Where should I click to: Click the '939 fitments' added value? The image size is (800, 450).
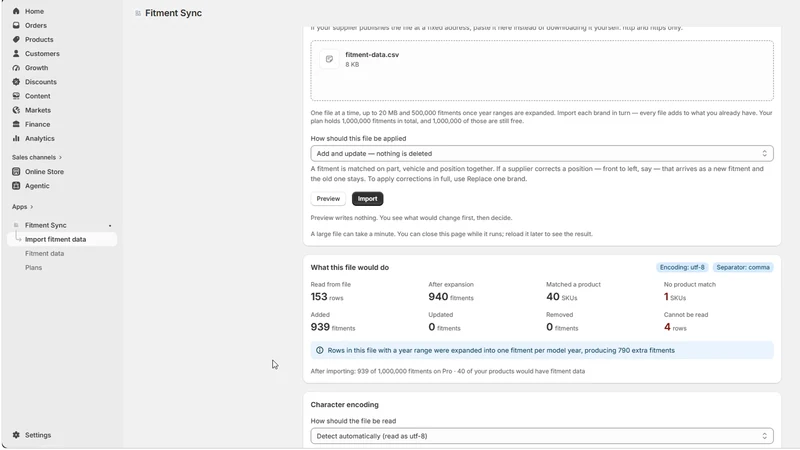(x=333, y=327)
